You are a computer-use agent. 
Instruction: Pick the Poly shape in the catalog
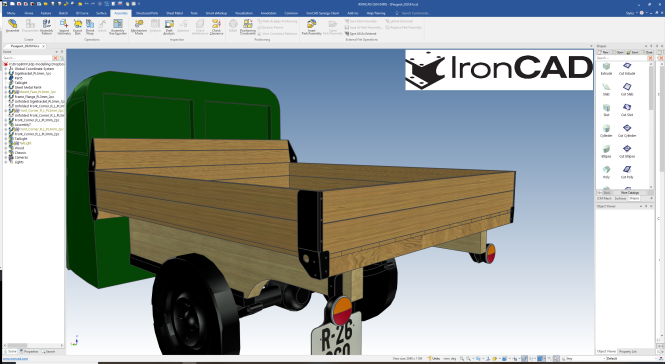(x=606, y=172)
